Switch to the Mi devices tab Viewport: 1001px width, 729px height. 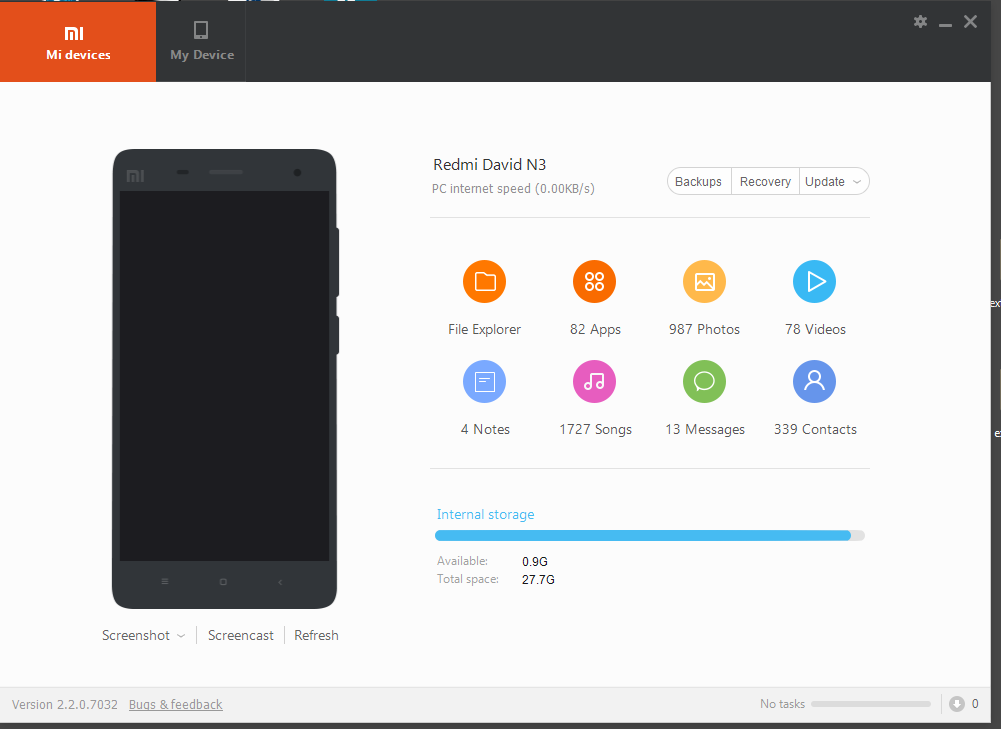pos(78,41)
